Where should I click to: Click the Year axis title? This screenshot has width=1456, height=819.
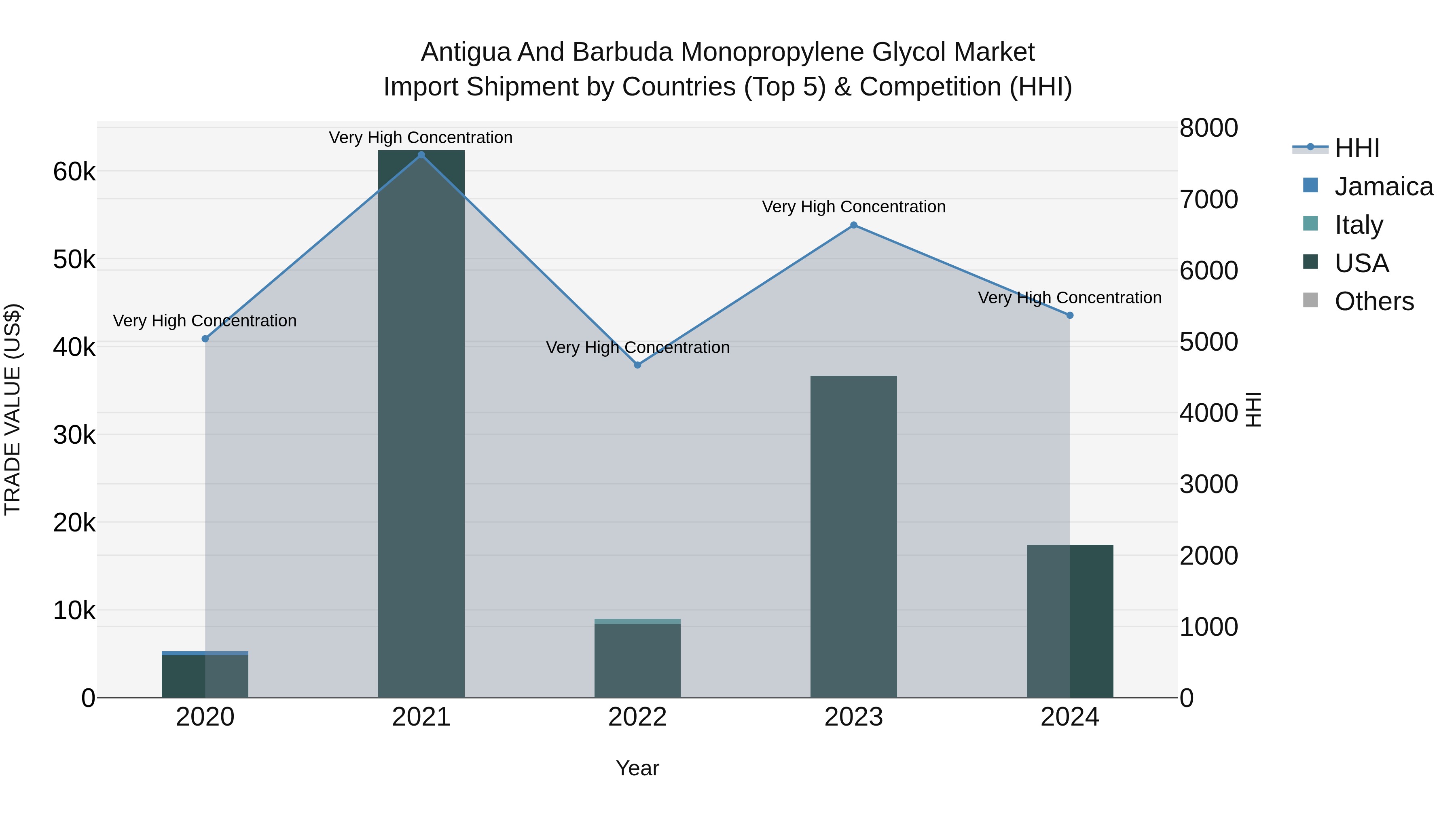pyautogui.click(x=637, y=768)
